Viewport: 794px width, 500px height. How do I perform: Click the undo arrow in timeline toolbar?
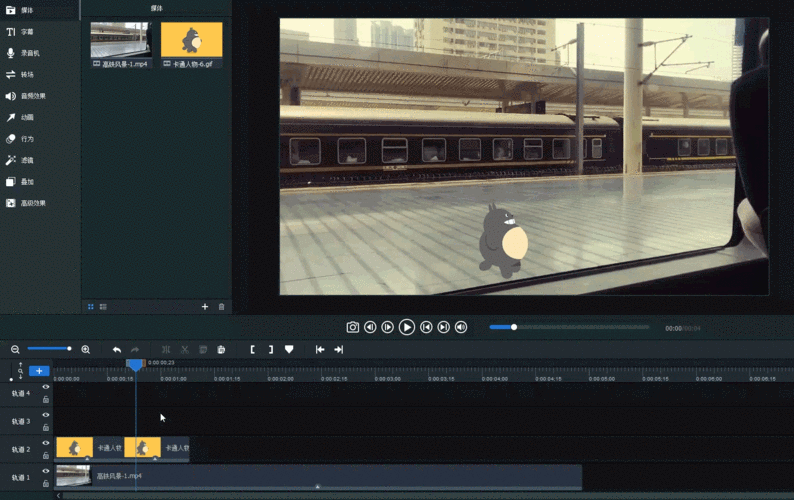[x=117, y=349]
